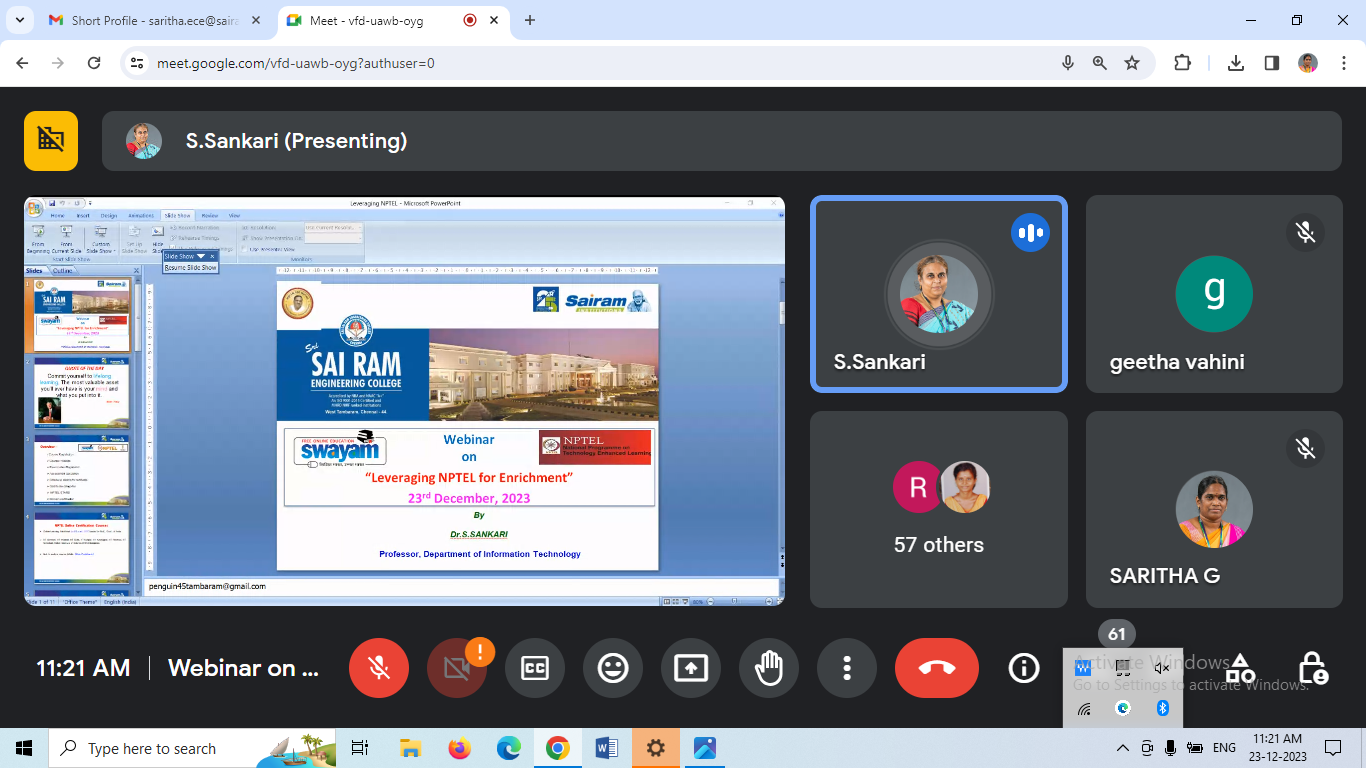Open Microsoft Word from the taskbar
The height and width of the screenshot is (768, 1366).
pyautogui.click(x=606, y=748)
